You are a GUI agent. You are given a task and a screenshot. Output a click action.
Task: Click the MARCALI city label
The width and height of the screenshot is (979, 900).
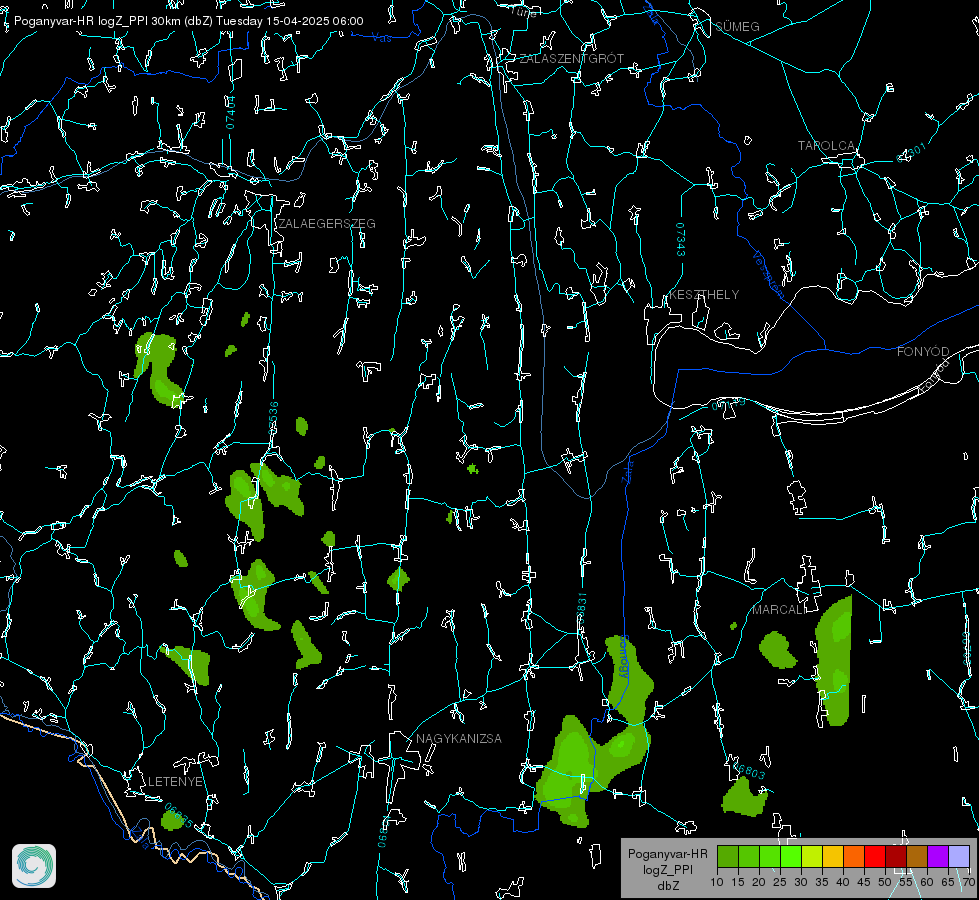click(x=778, y=610)
